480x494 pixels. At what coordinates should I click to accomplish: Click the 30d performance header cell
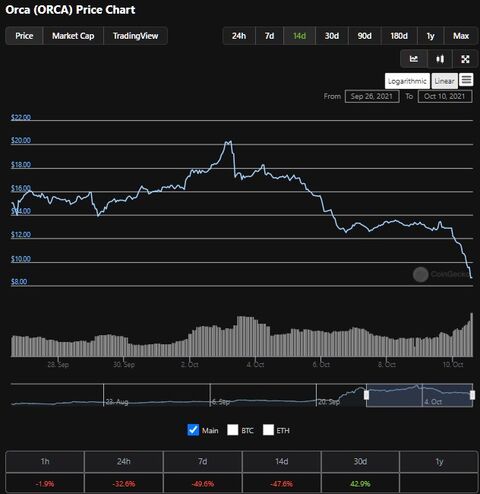pos(360,461)
